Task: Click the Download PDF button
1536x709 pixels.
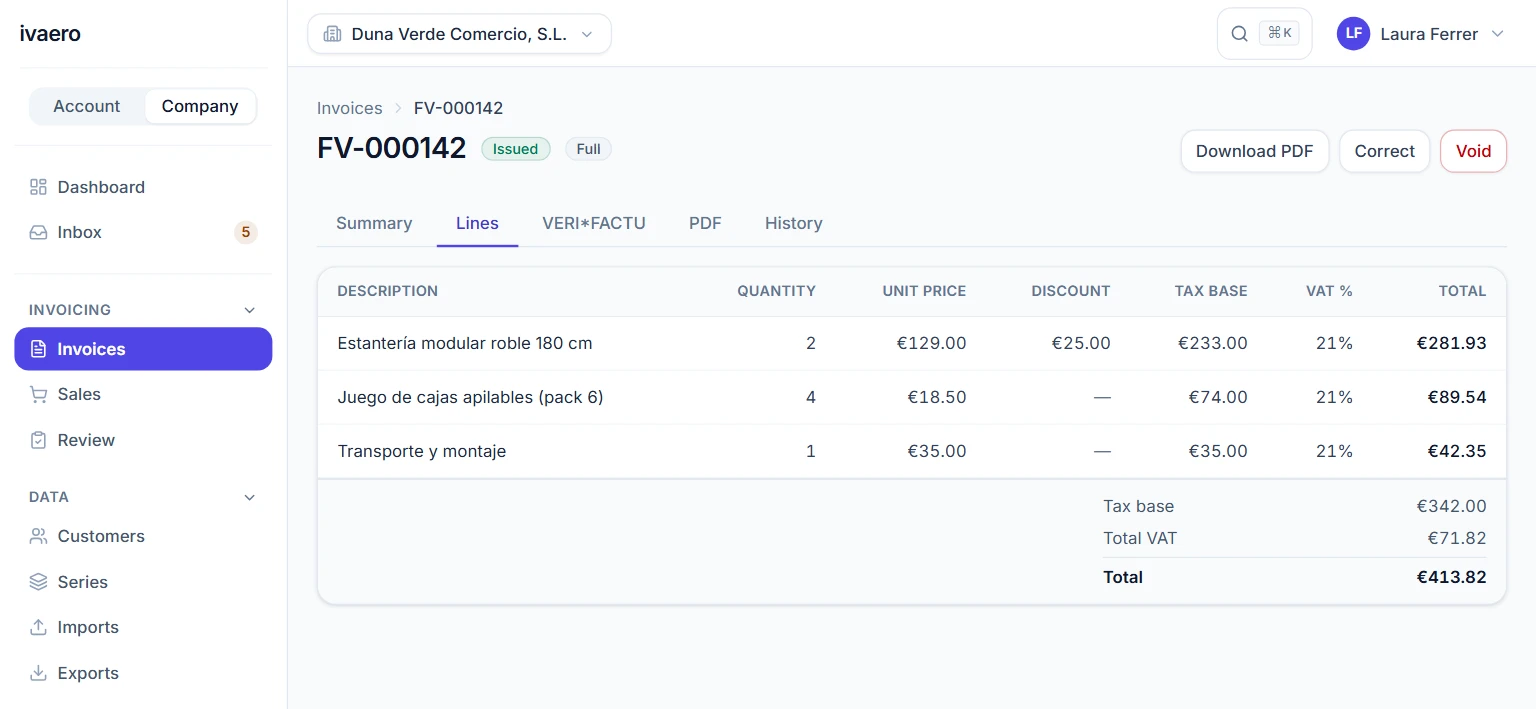Action: (x=1255, y=151)
